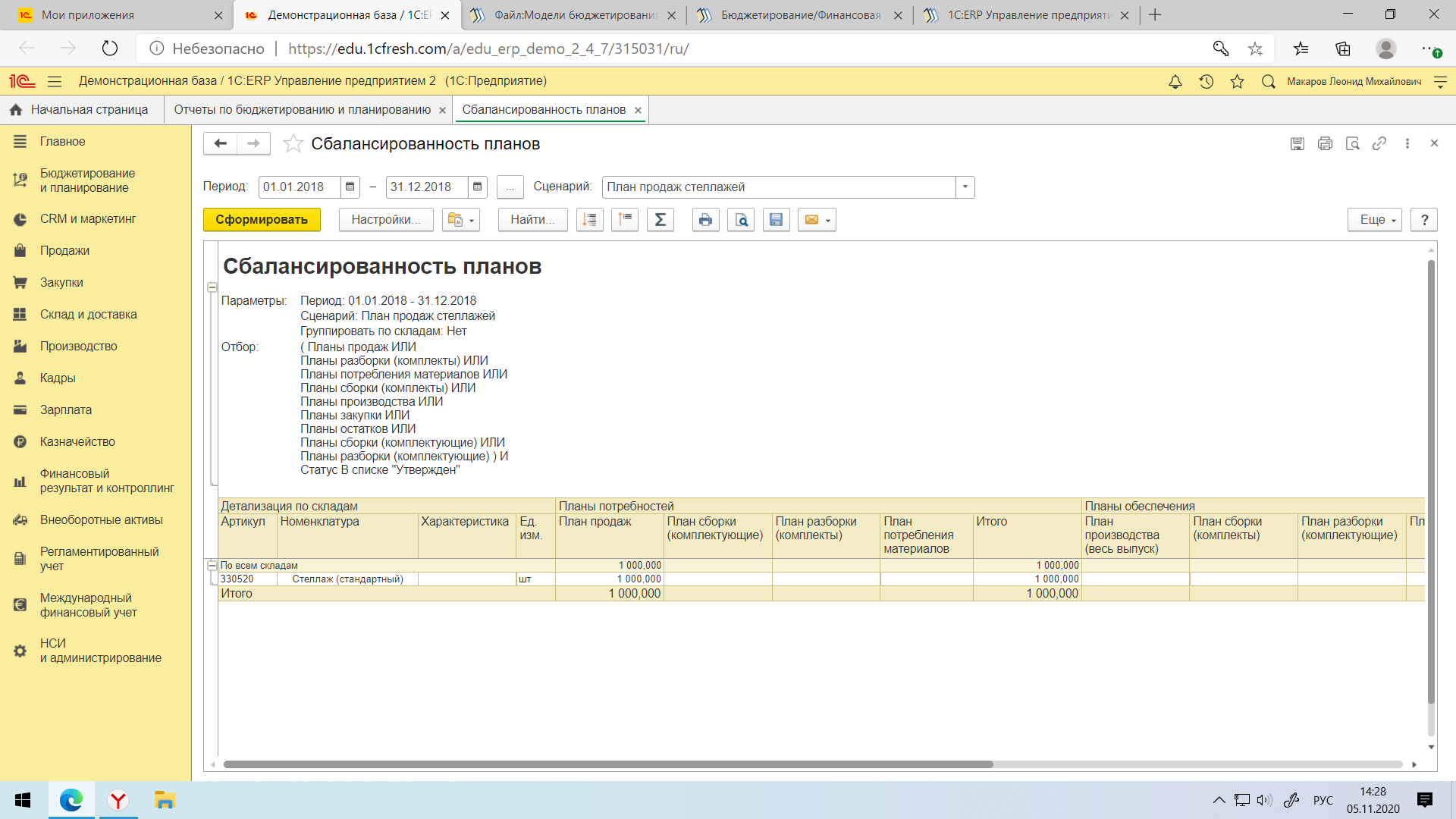Collapse all groups toolbar icon
Image resolution: width=1456 pixels, height=819 pixels.
(625, 220)
